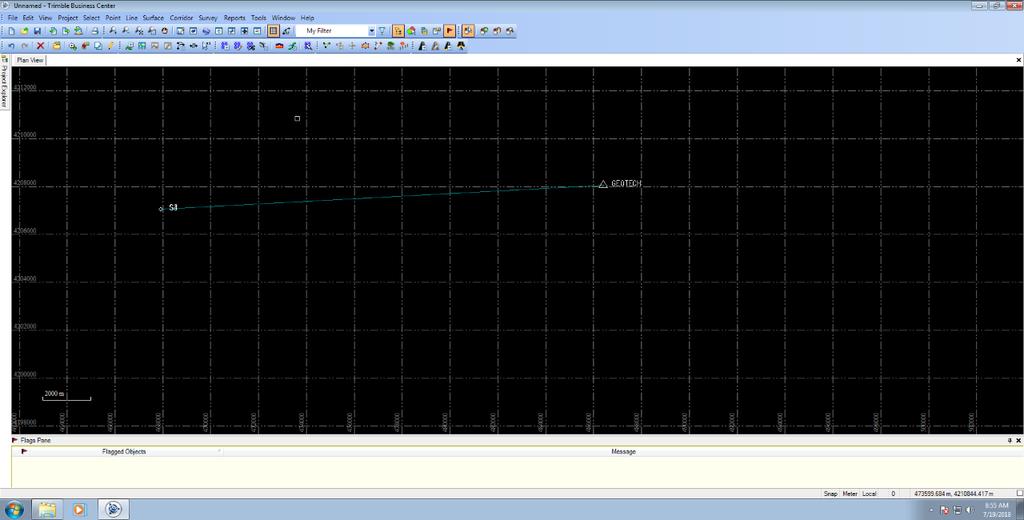
Task: Toggle the highlighted selection icon after the flag
Action: pos(468,31)
